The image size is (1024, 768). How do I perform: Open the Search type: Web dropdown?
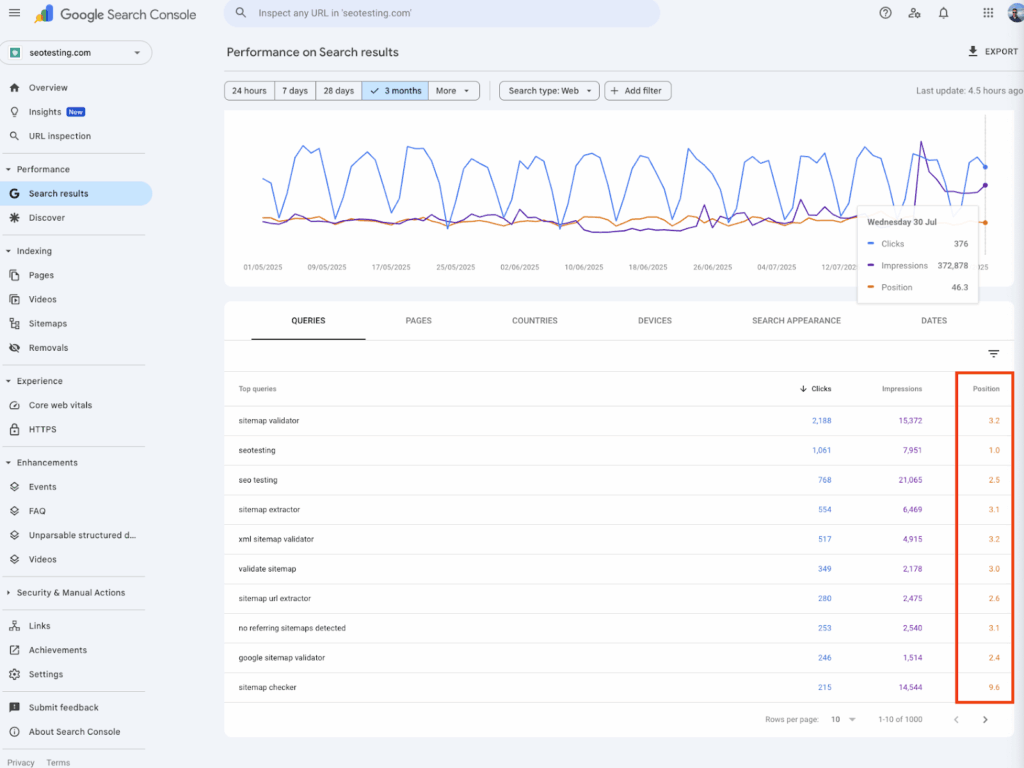coord(549,91)
